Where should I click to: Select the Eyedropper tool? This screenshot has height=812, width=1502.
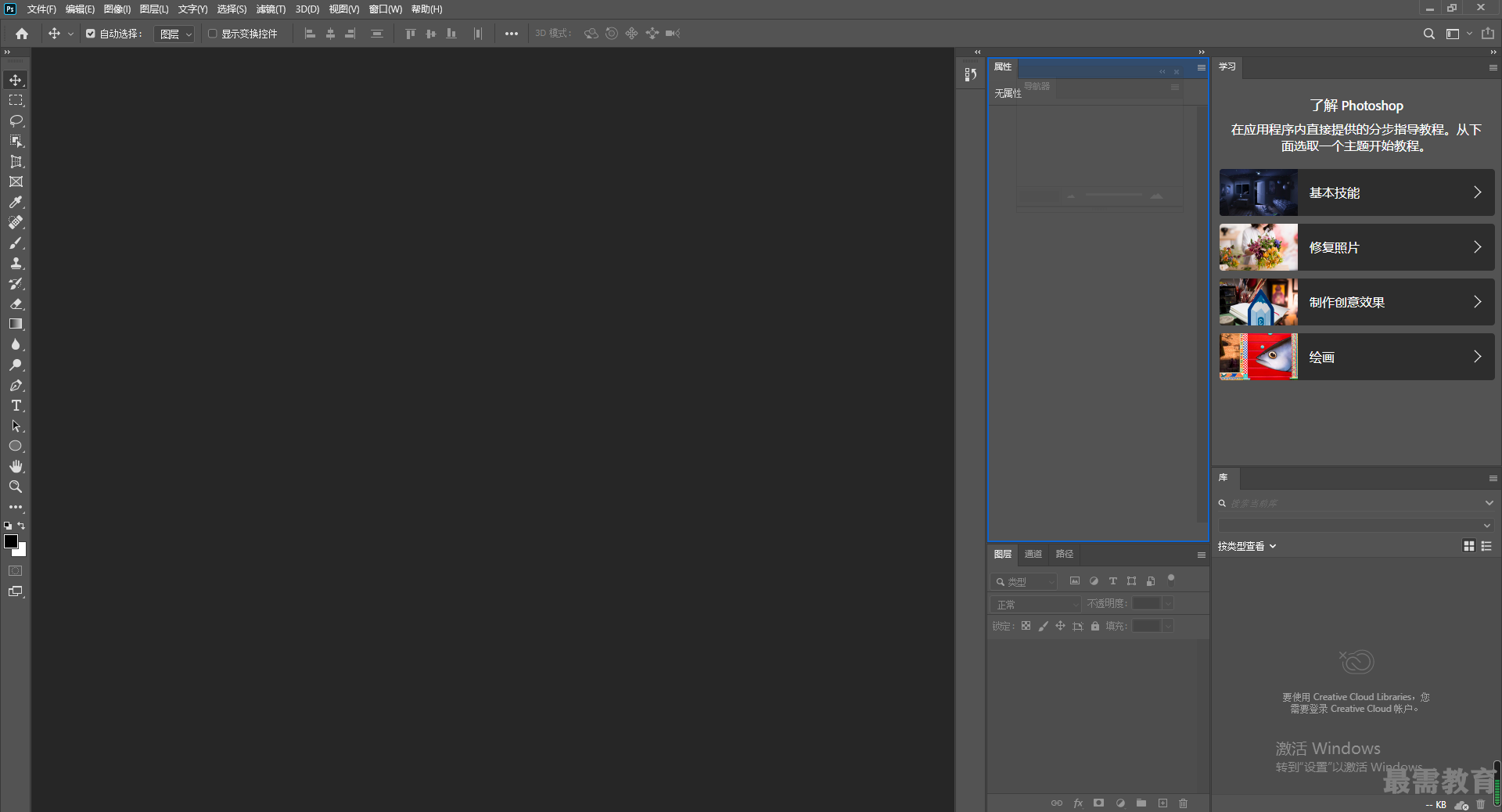tap(16, 202)
